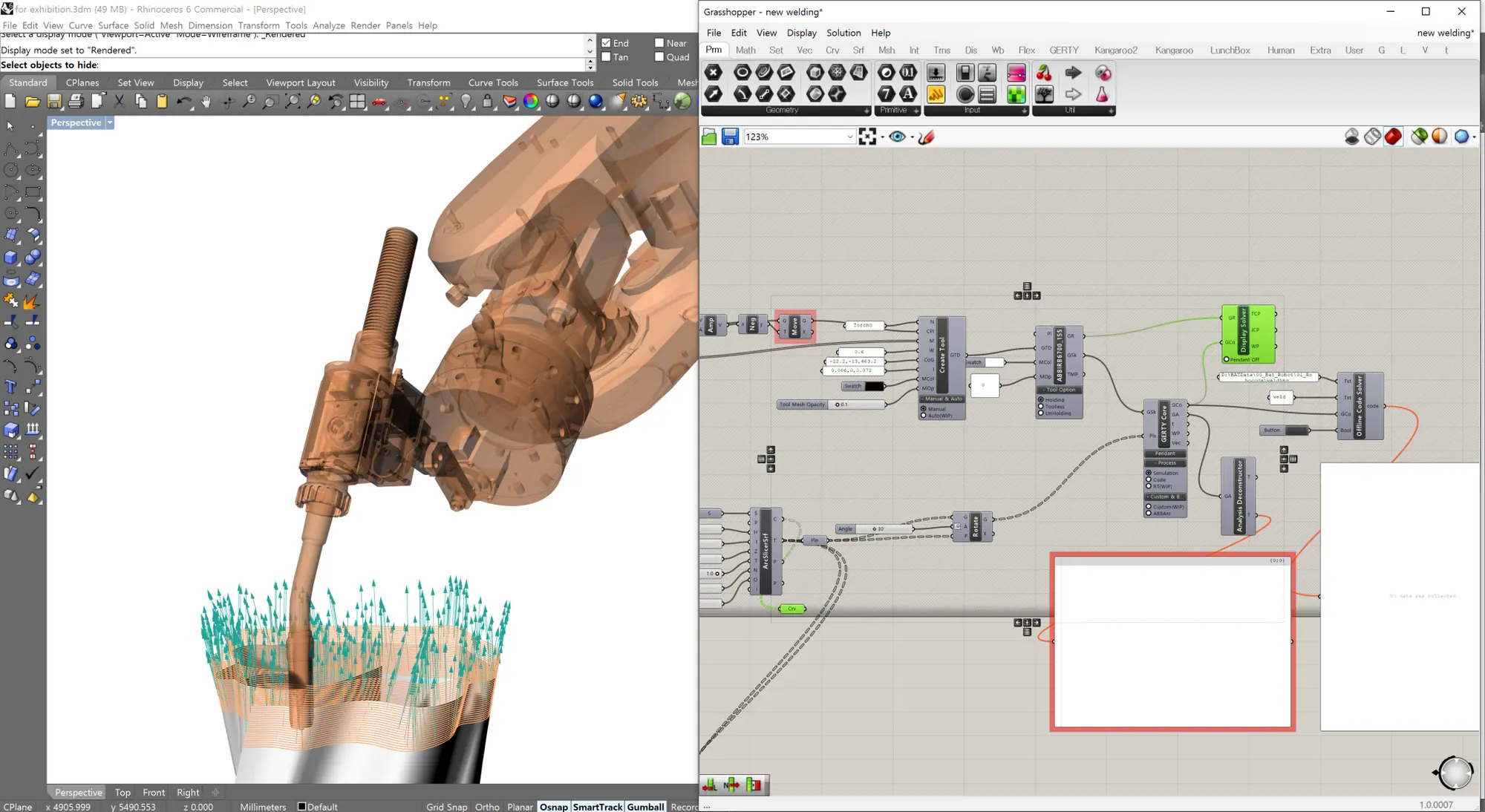
Task: Click the Zoom Extents icon in Grasshopper
Action: pos(867,137)
